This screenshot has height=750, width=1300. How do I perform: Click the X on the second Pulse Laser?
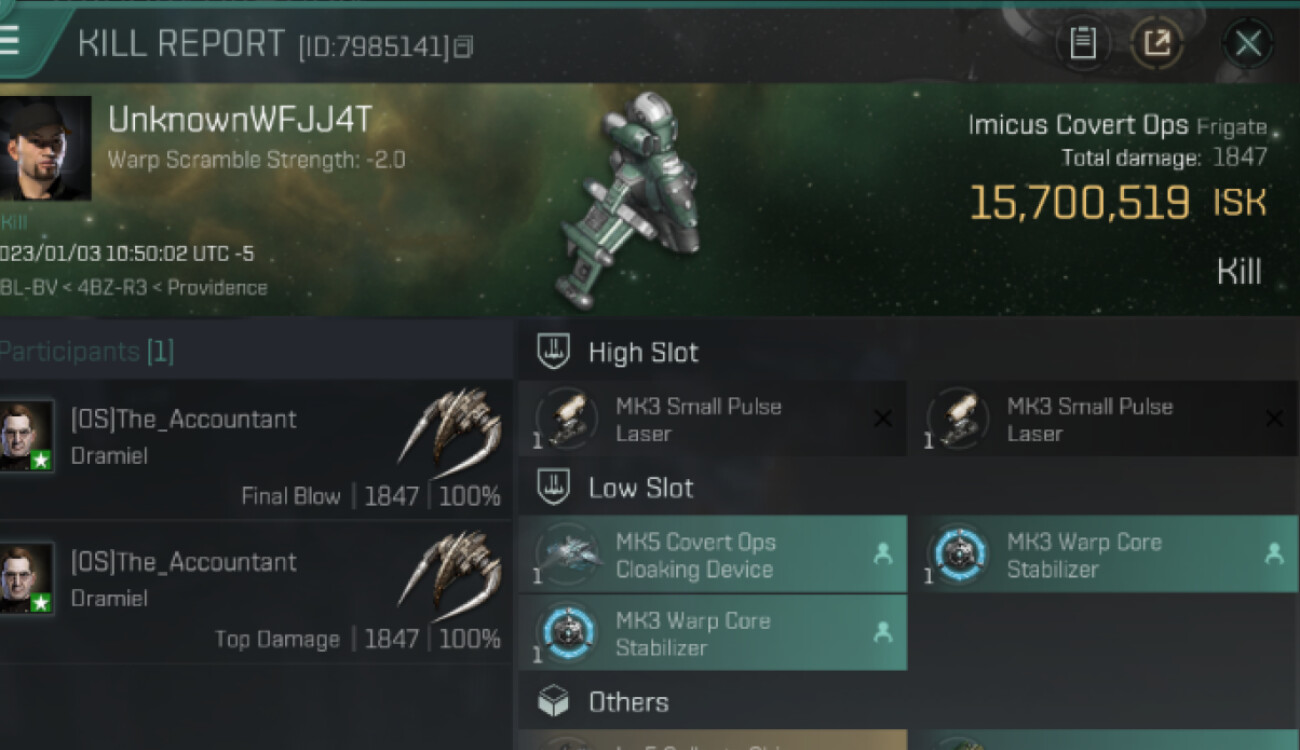[x=1273, y=418]
